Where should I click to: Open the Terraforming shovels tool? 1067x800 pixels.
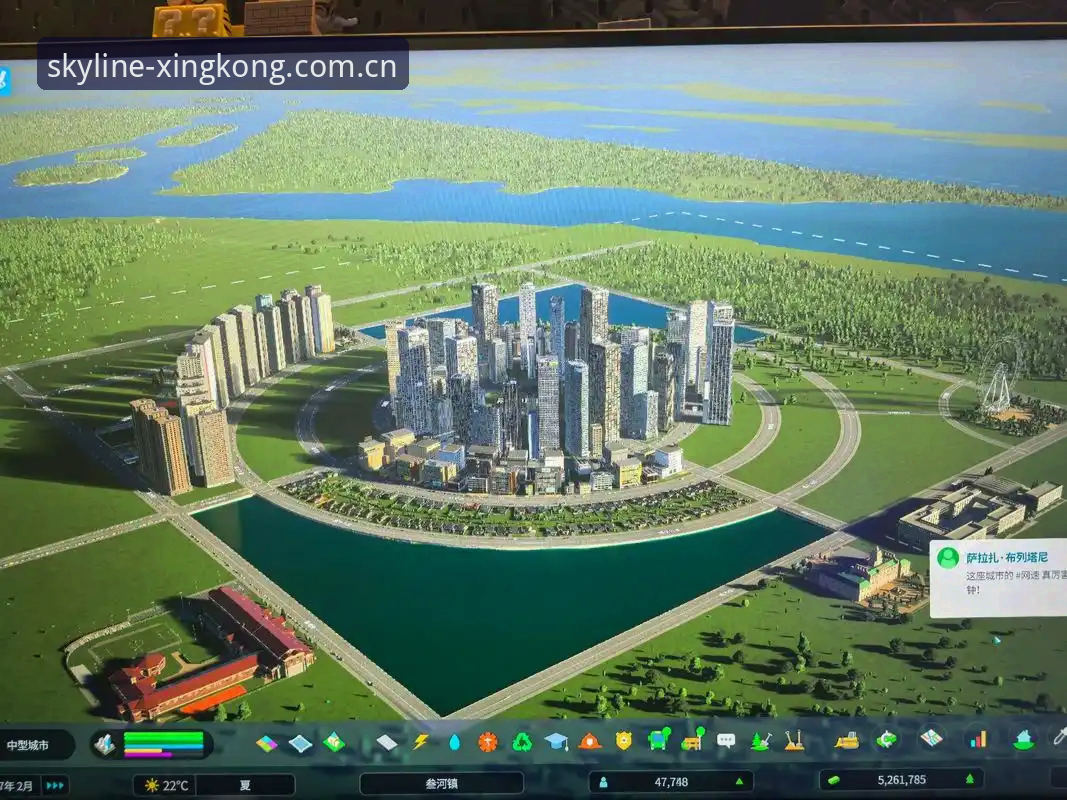click(x=793, y=740)
